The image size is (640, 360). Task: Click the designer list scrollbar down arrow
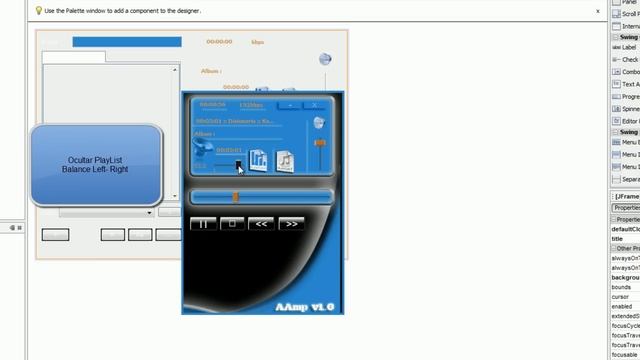(175, 196)
